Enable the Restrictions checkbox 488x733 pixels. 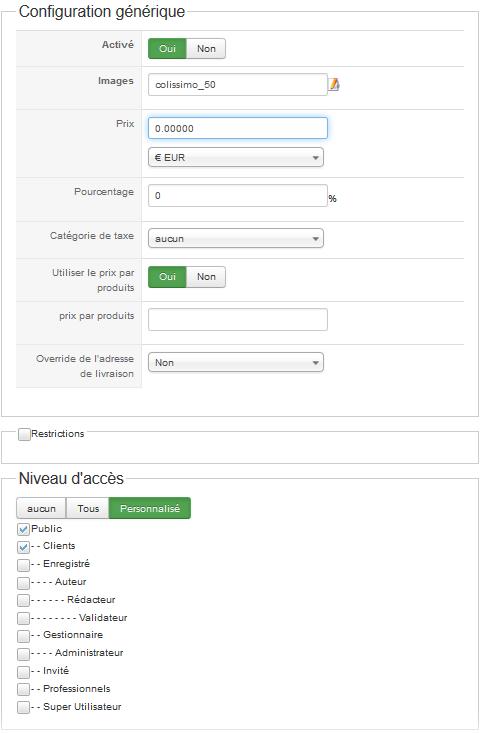pos(24,434)
